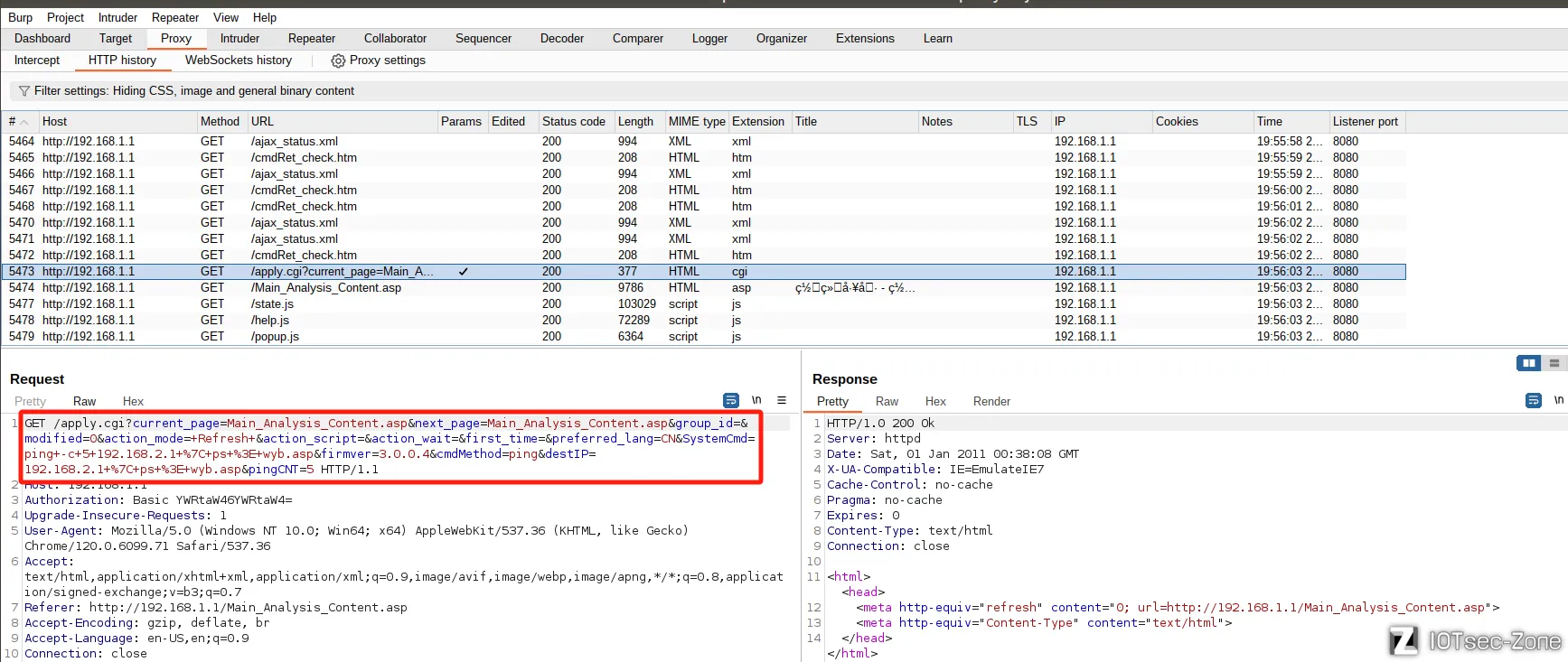Open the Organizer tab
The image size is (1568, 662).
click(x=782, y=39)
